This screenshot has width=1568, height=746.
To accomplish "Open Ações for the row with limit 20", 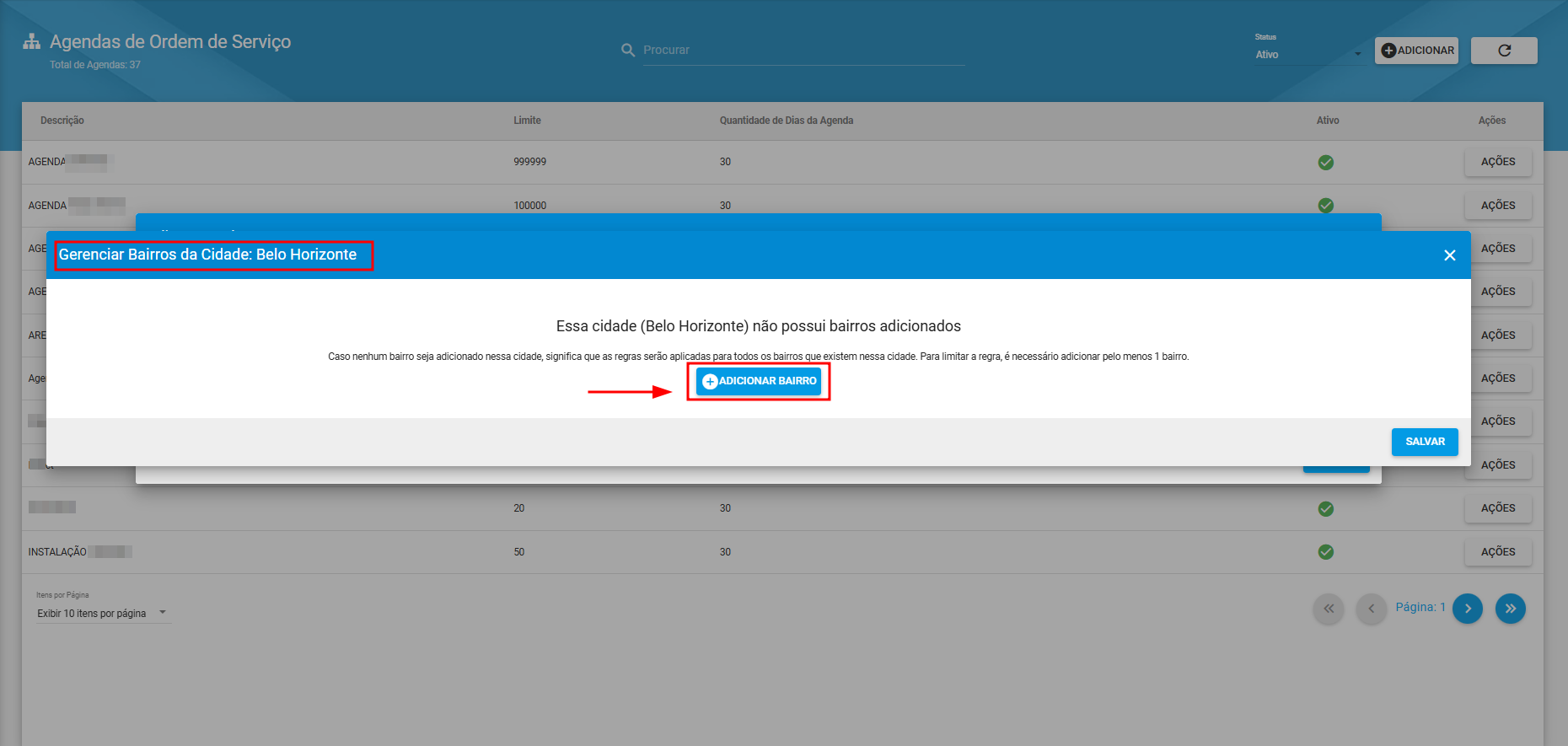I will point(1498,508).
